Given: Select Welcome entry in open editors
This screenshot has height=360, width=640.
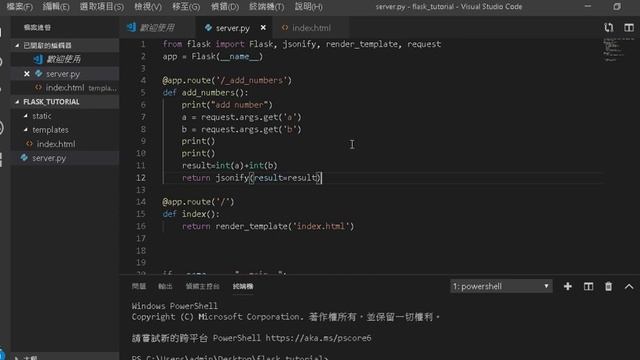Looking at the screenshot, I should (65, 59).
